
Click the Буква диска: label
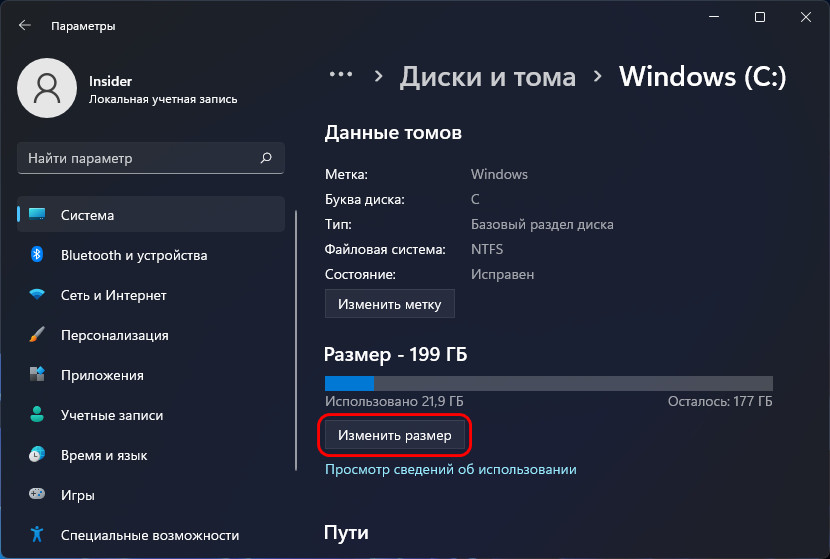pos(364,200)
